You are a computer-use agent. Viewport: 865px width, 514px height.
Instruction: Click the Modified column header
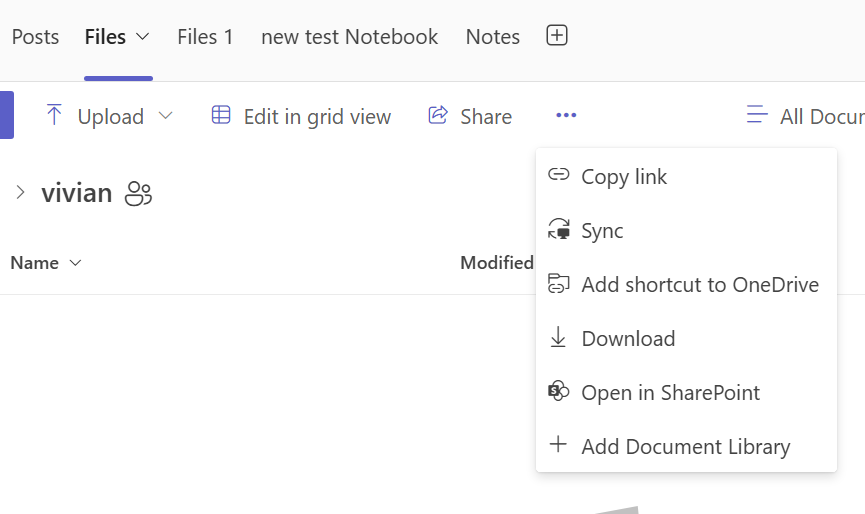(x=496, y=263)
